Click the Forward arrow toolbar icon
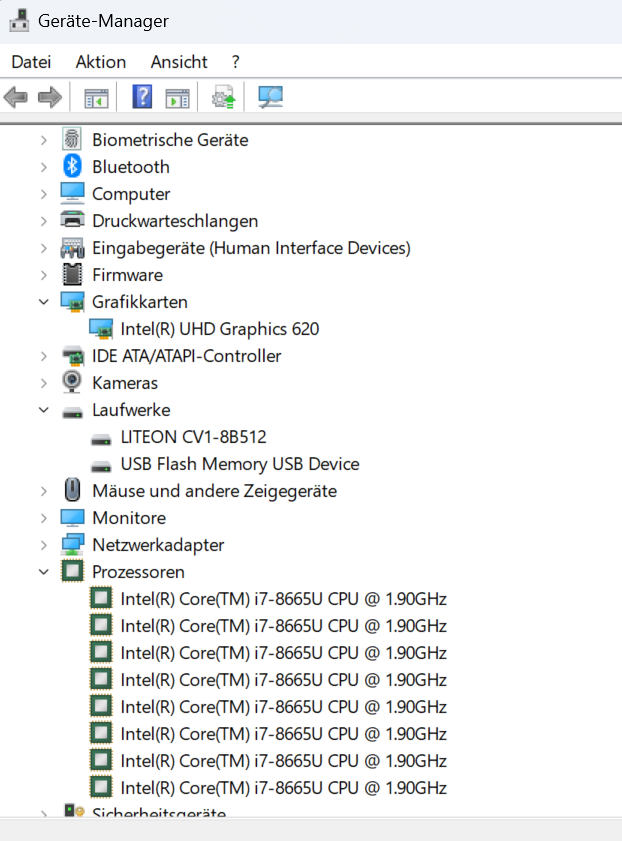Image resolution: width=622 pixels, height=841 pixels. pyautogui.click(x=50, y=97)
